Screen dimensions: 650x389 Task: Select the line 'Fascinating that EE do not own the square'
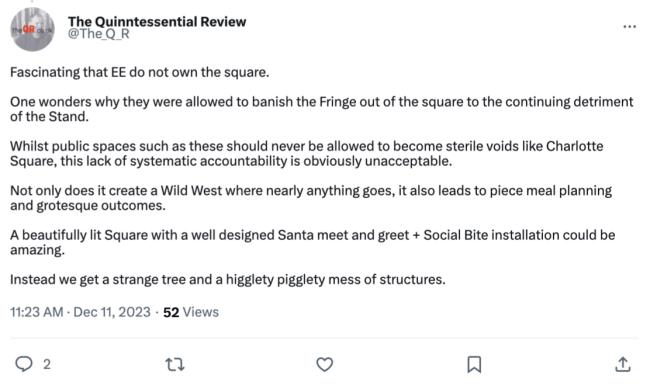(x=140, y=72)
